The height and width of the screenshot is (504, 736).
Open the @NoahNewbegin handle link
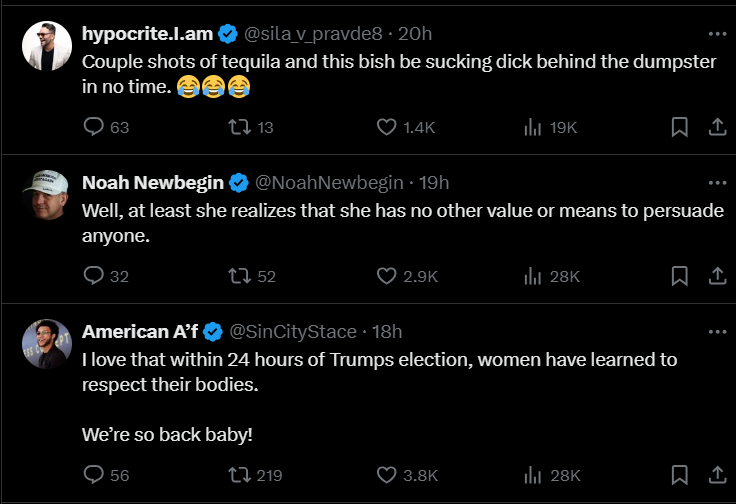pyautogui.click(x=329, y=183)
